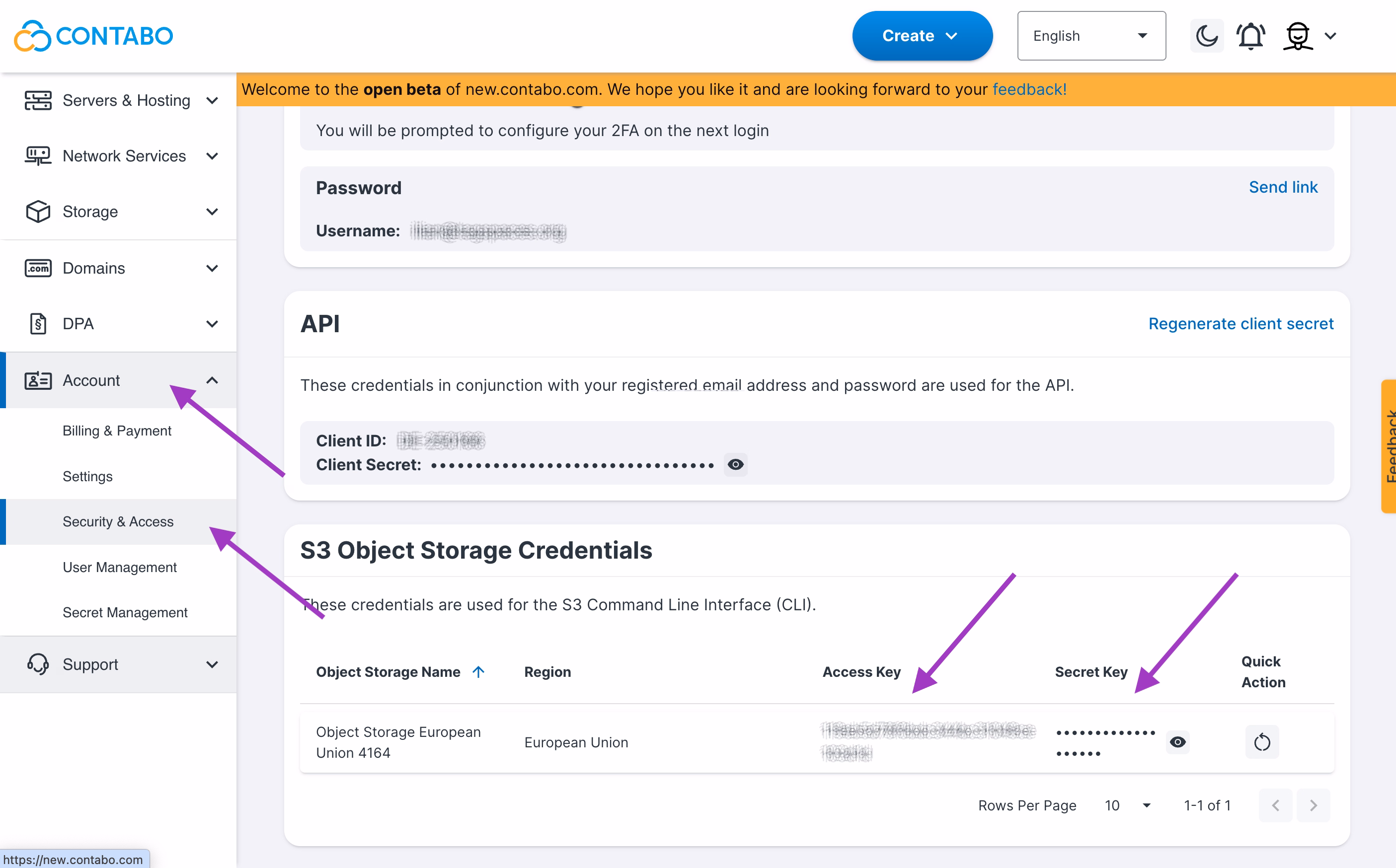Open the User Management menu item

tap(119, 567)
